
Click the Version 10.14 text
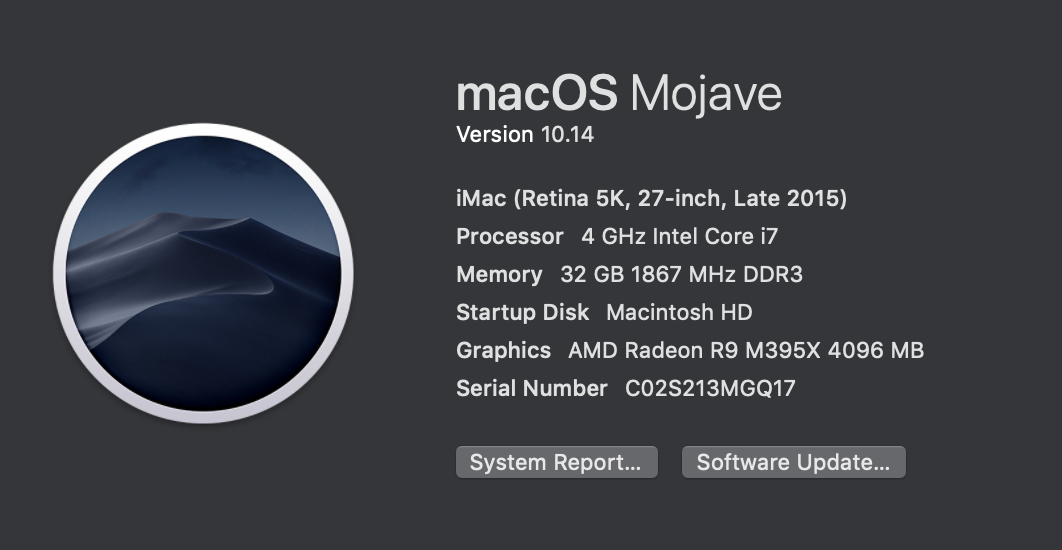click(525, 135)
